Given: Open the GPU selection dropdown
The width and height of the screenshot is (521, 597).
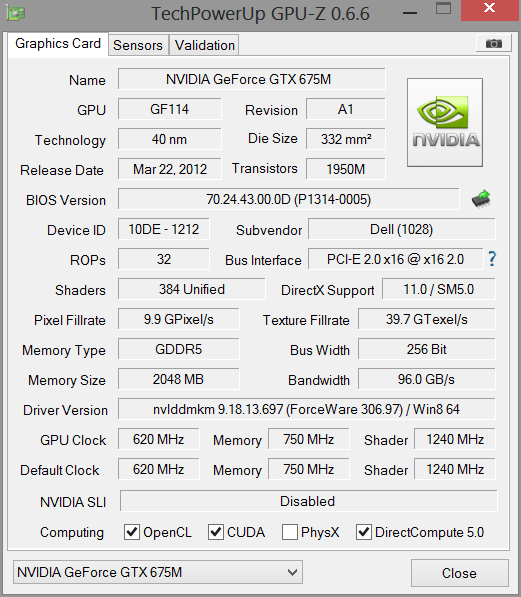Looking at the screenshot, I should [x=158, y=572].
